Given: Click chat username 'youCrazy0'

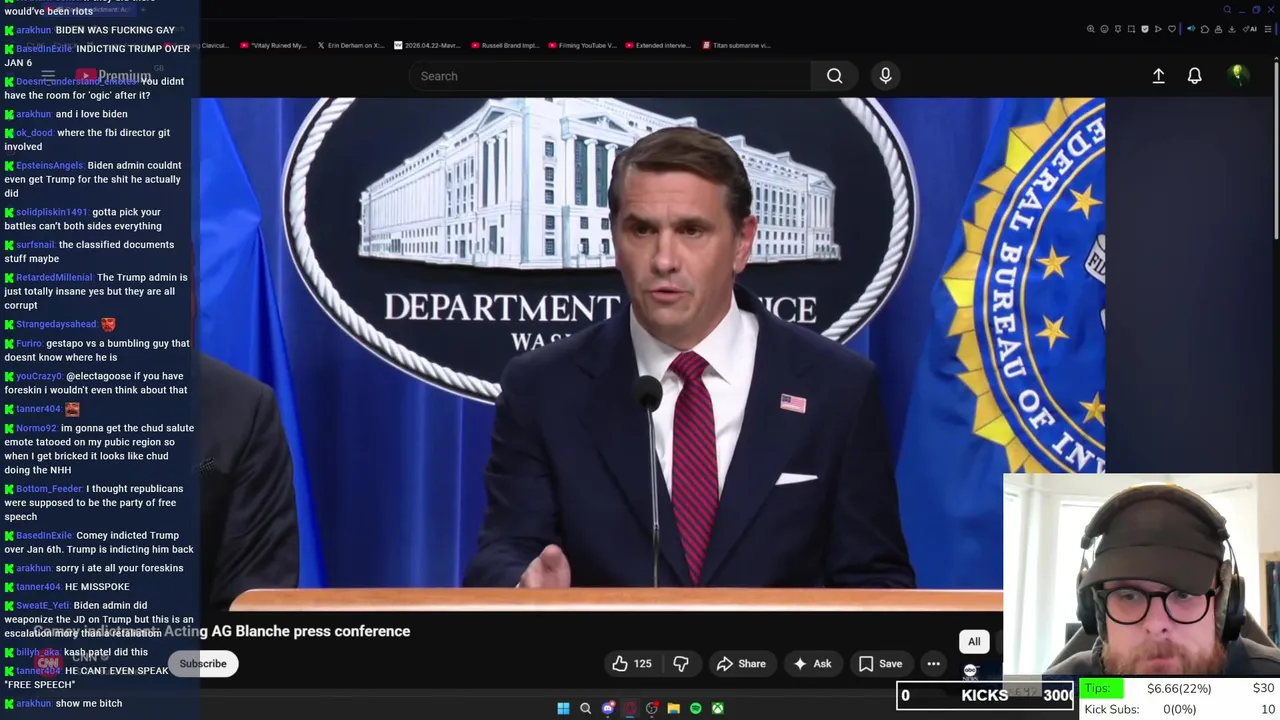Looking at the screenshot, I should coord(39,376).
